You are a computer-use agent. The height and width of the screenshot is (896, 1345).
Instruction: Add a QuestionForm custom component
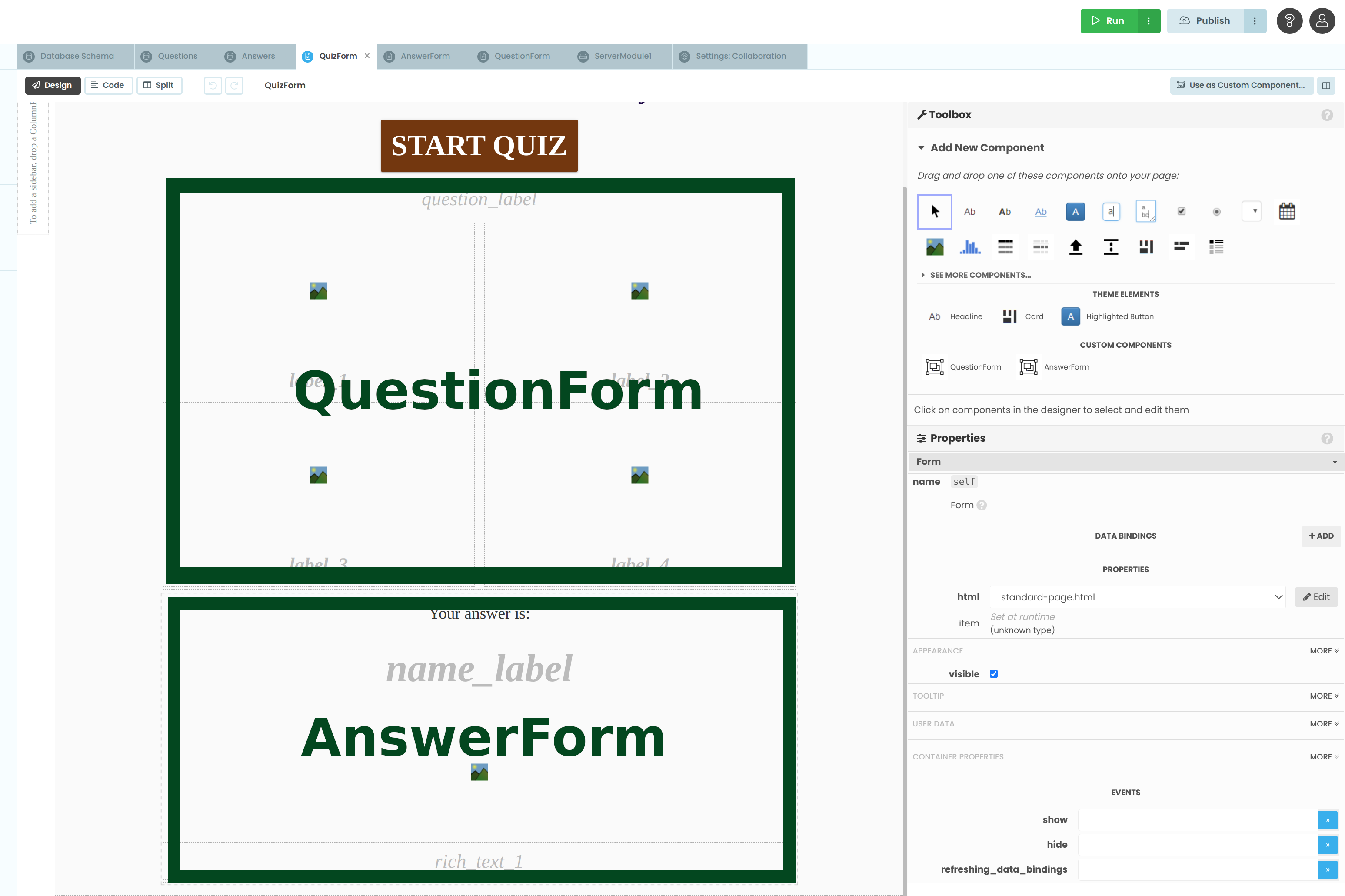963,366
